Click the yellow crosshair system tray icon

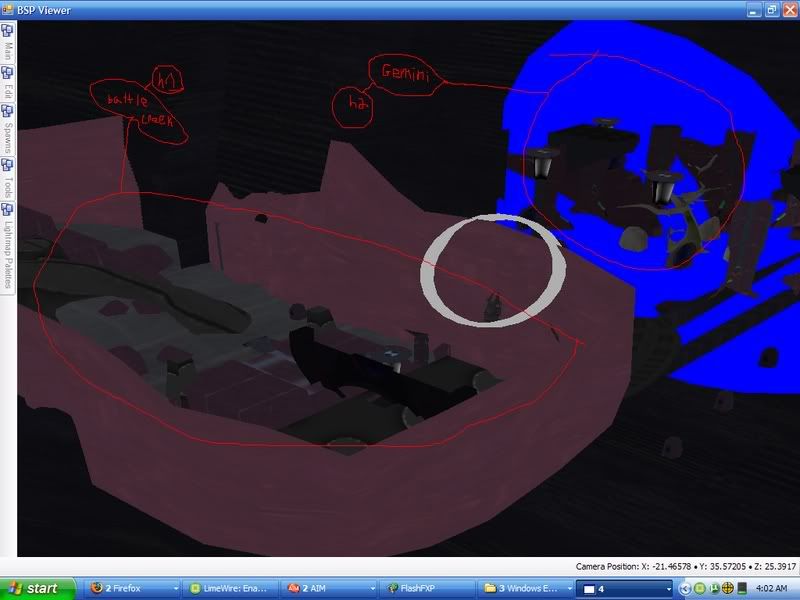[728, 589]
